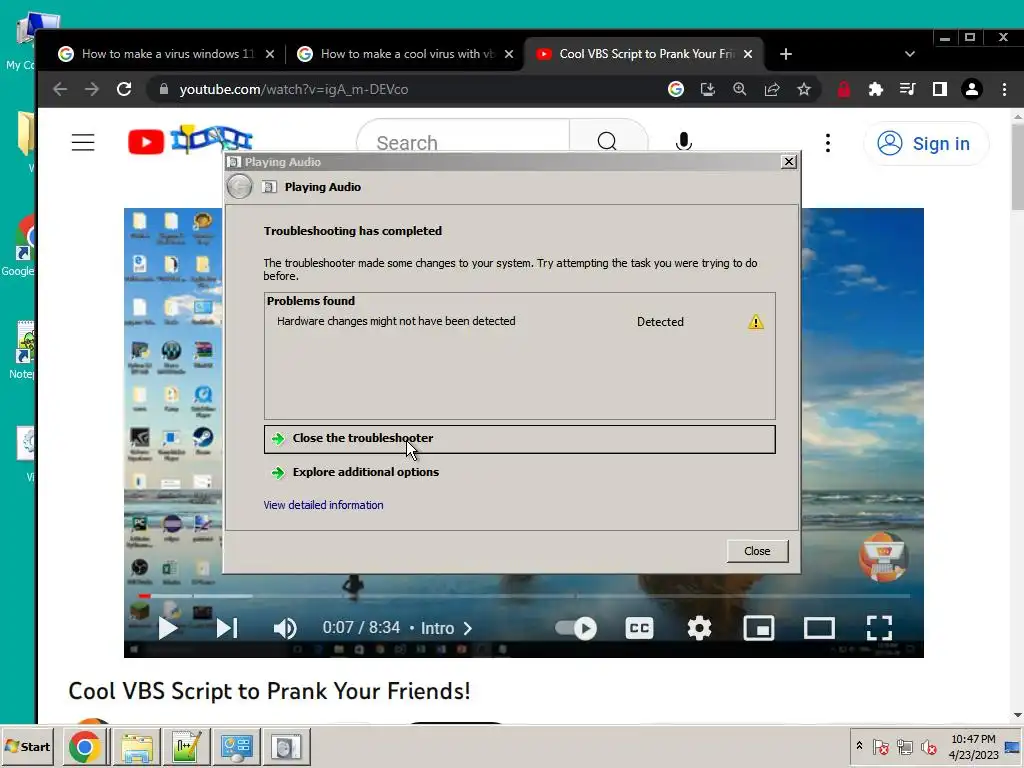Close the 'Cool VBS Script' tab

(748, 54)
